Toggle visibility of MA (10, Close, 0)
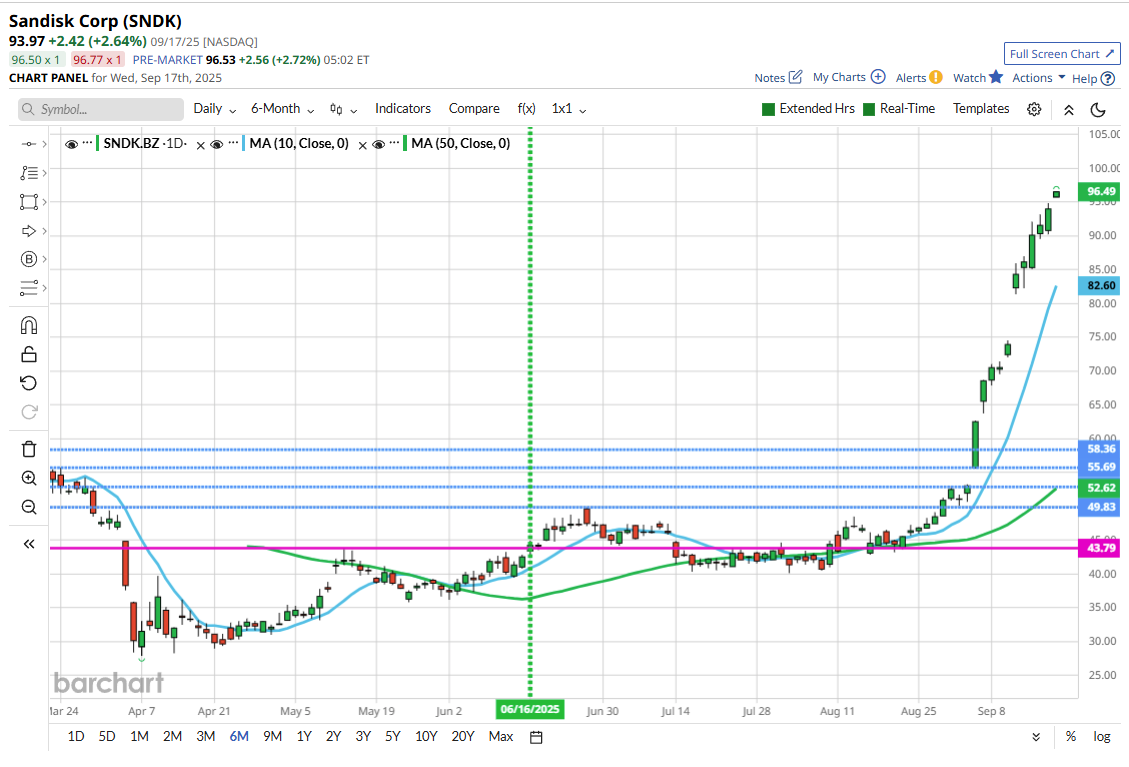This screenshot has height=767, width=1129. (x=218, y=143)
